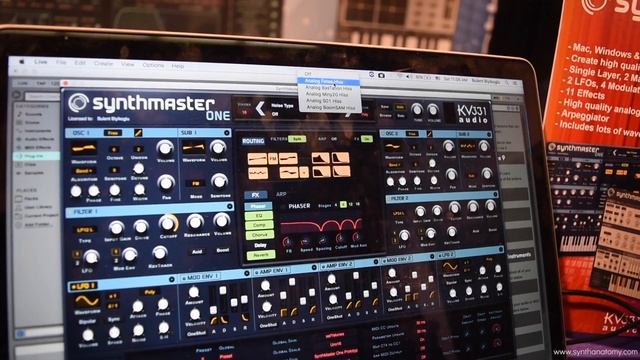Toggle the LFO 1 Poly button

pyautogui.click(x=149, y=292)
